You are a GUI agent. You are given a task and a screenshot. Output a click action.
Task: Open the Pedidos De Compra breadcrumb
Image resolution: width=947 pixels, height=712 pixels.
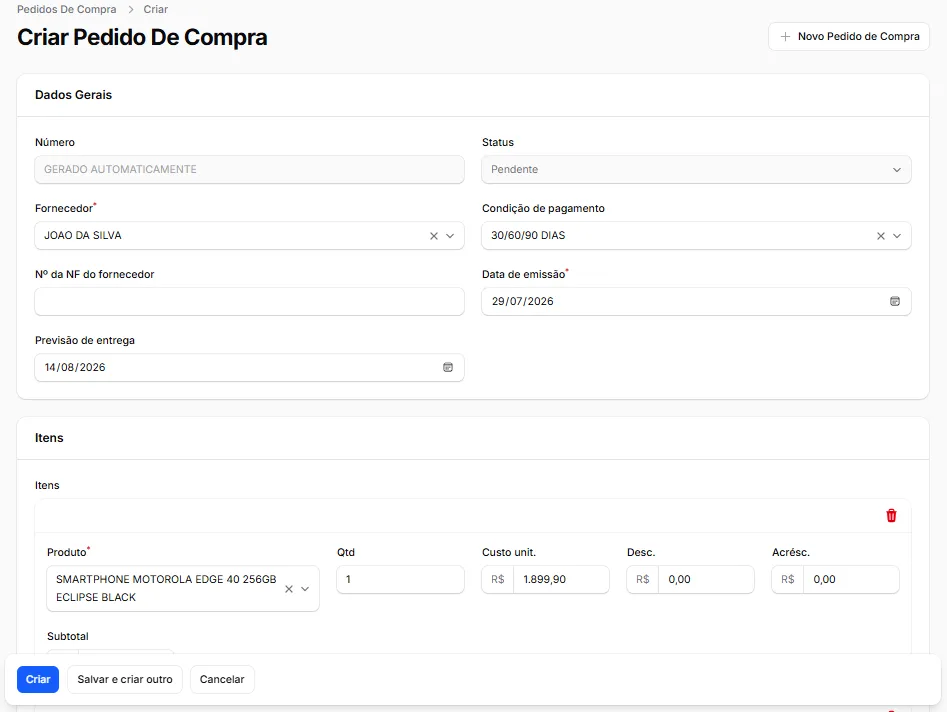pos(66,10)
